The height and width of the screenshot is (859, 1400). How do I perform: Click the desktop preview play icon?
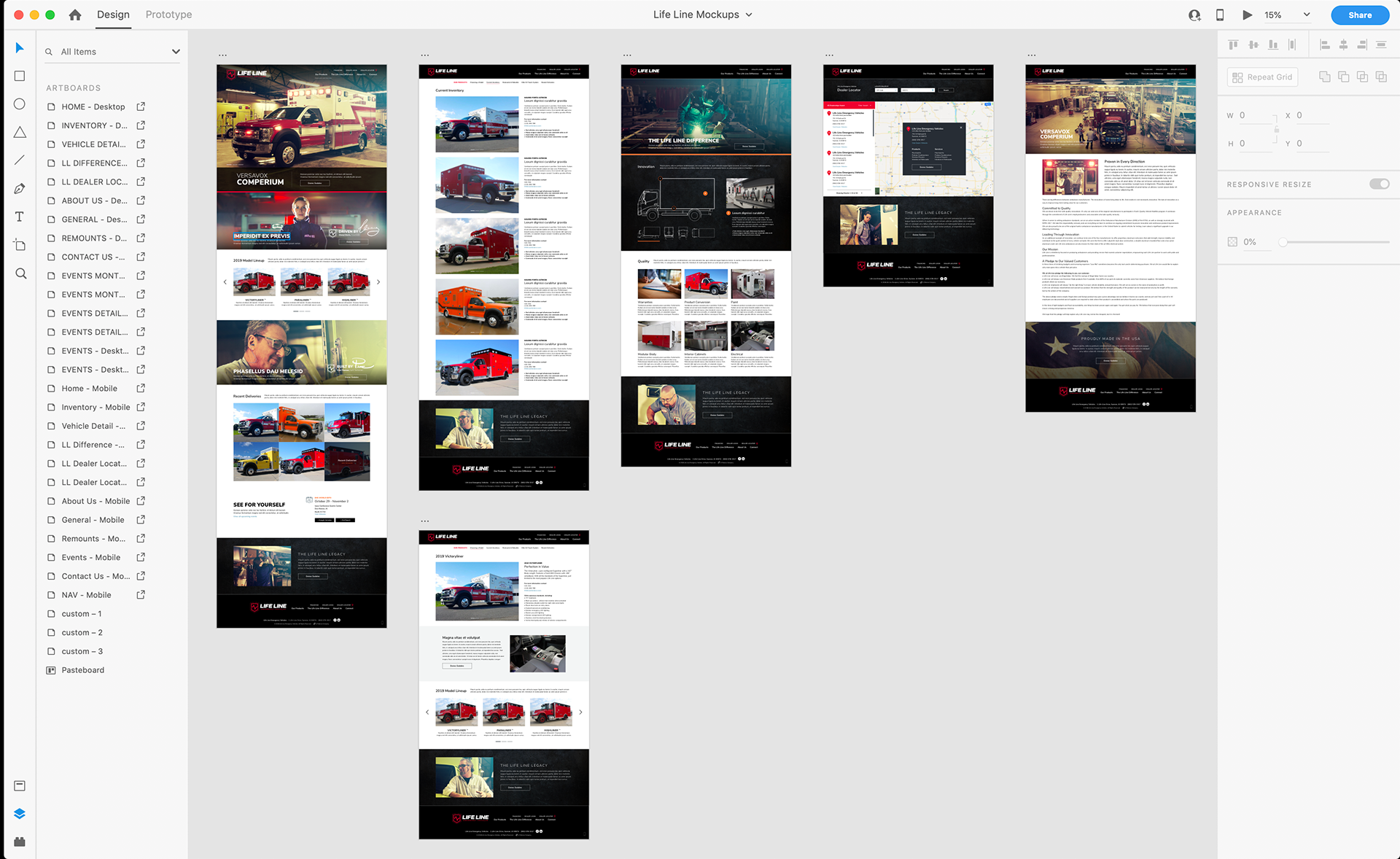coord(1248,15)
